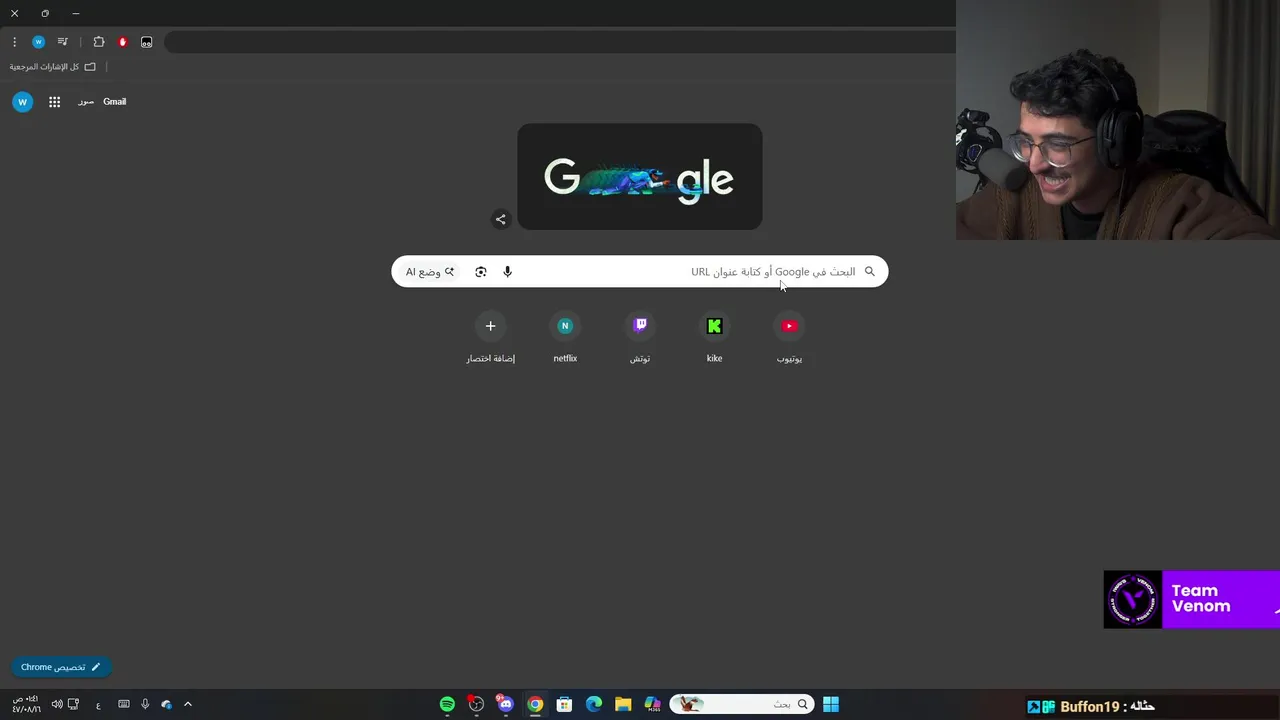Open Spotify from the taskbar
Image resolution: width=1280 pixels, height=720 pixels.
pyautogui.click(x=447, y=704)
